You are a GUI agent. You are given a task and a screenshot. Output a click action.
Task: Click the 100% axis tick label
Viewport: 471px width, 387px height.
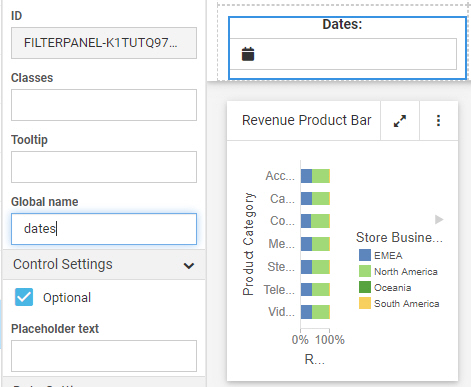[330, 340]
